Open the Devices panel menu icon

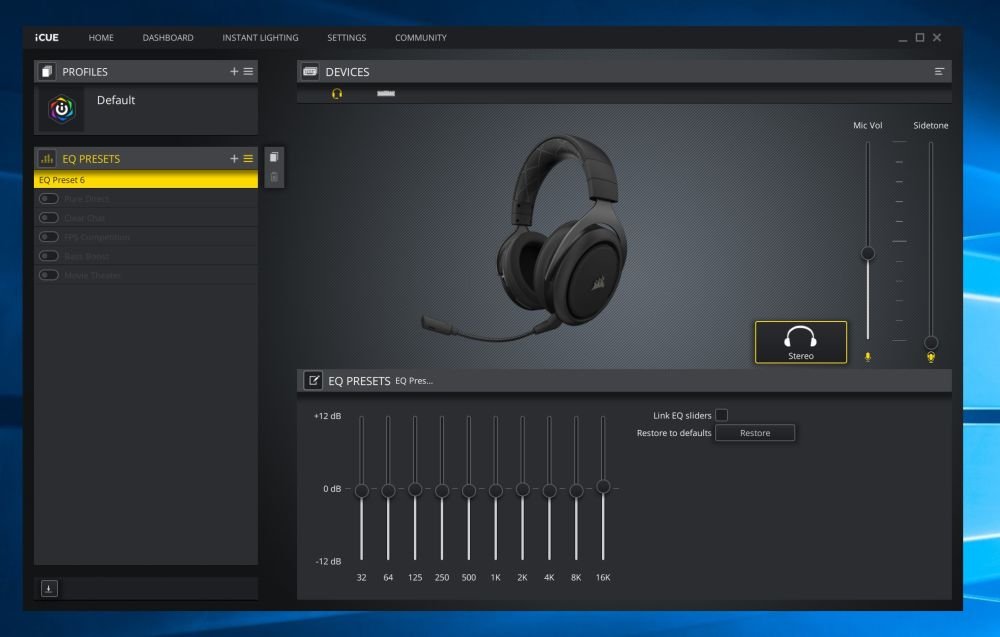point(939,71)
